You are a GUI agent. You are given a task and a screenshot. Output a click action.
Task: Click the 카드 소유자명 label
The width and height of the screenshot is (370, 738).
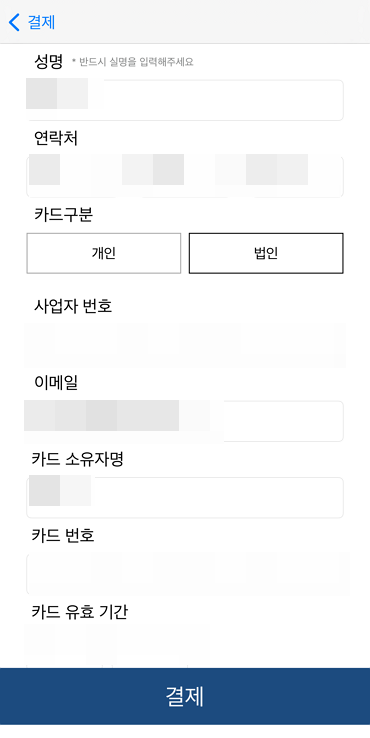tap(78, 459)
